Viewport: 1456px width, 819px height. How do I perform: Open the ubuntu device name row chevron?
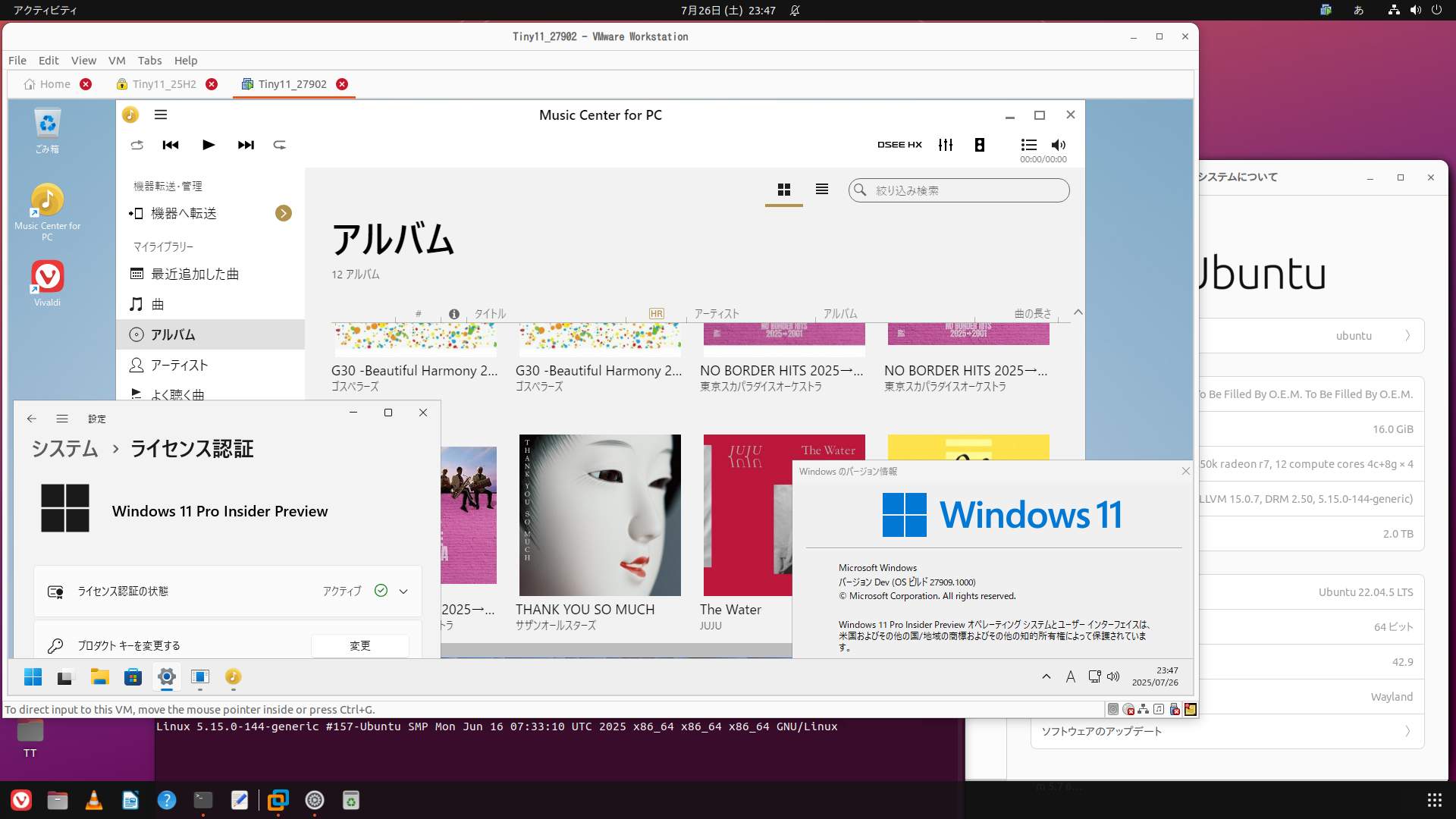(x=1407, y=336)
